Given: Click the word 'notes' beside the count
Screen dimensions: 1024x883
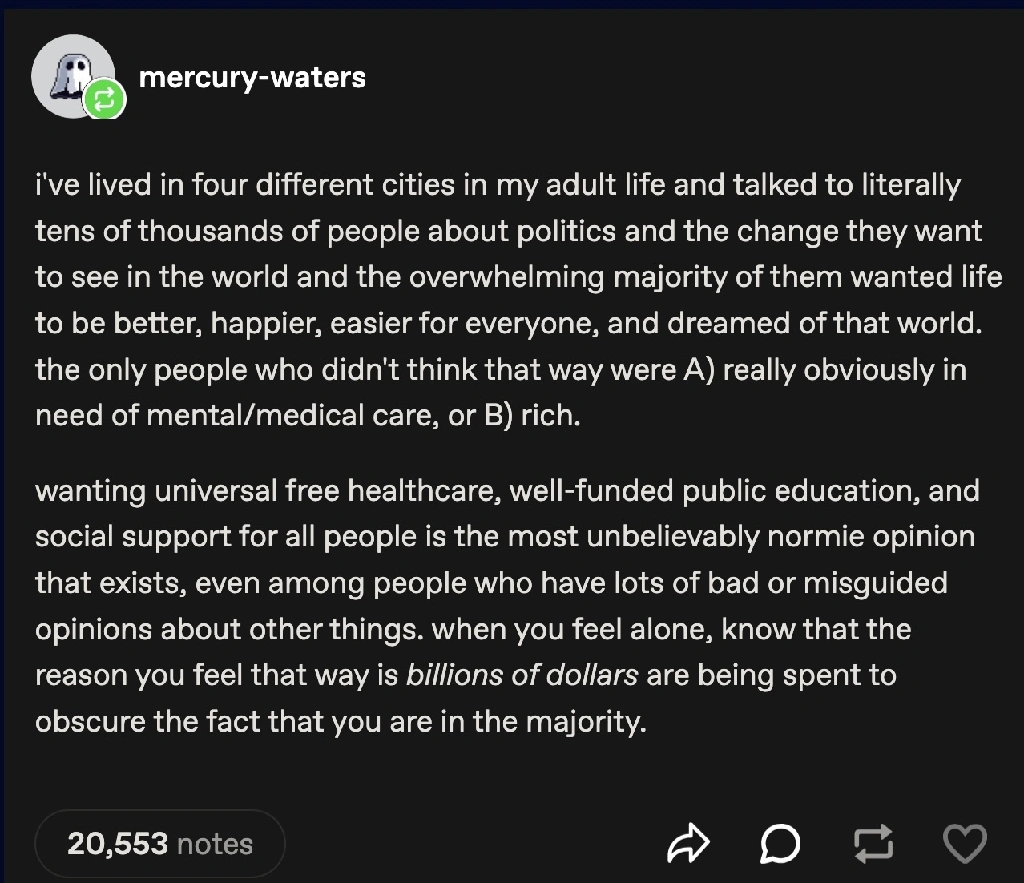Looking at the screenshot, I should click(215, 844).
